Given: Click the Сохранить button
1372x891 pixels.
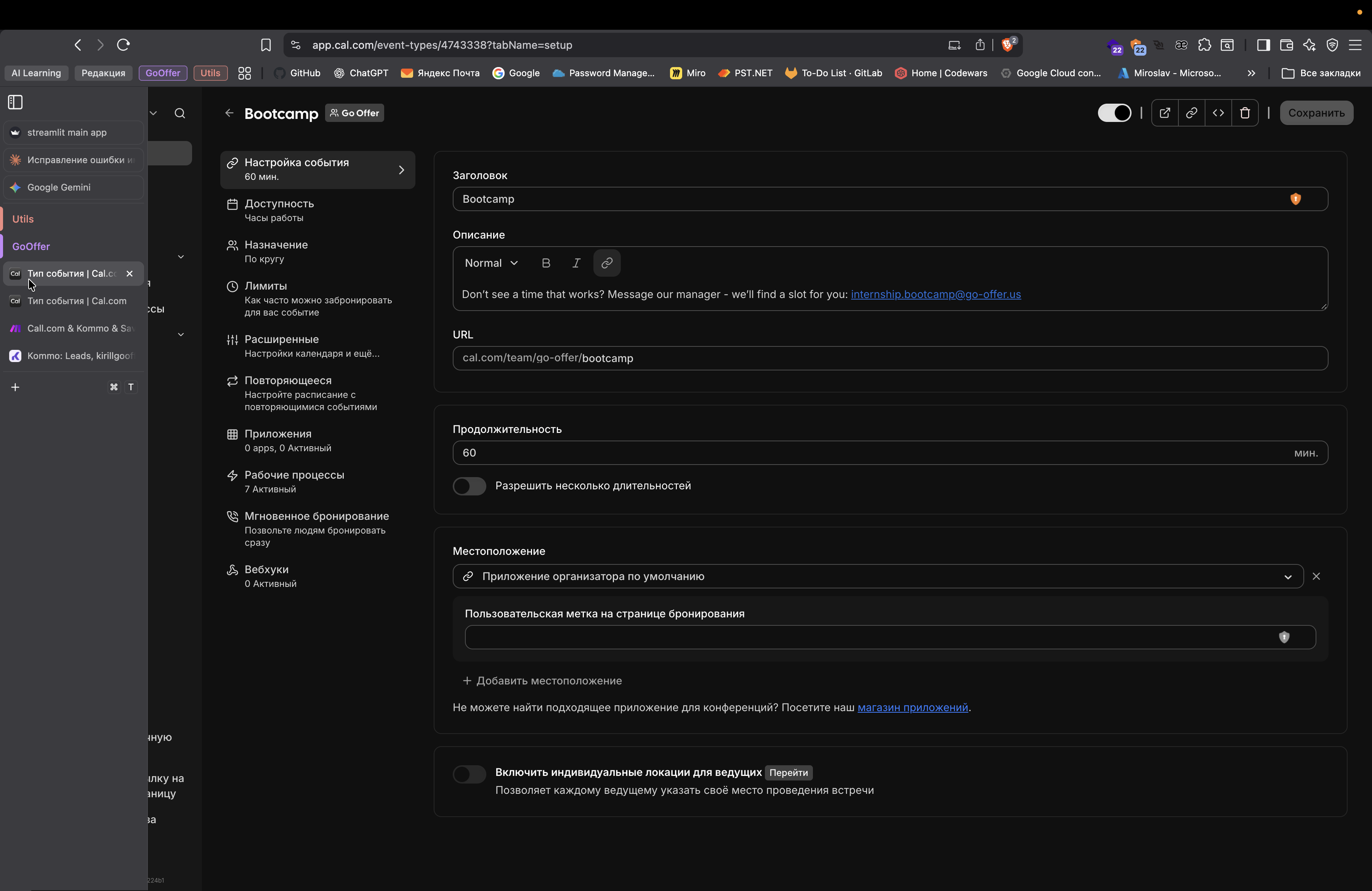Looking at the screenshot, I should (1316, 113).
